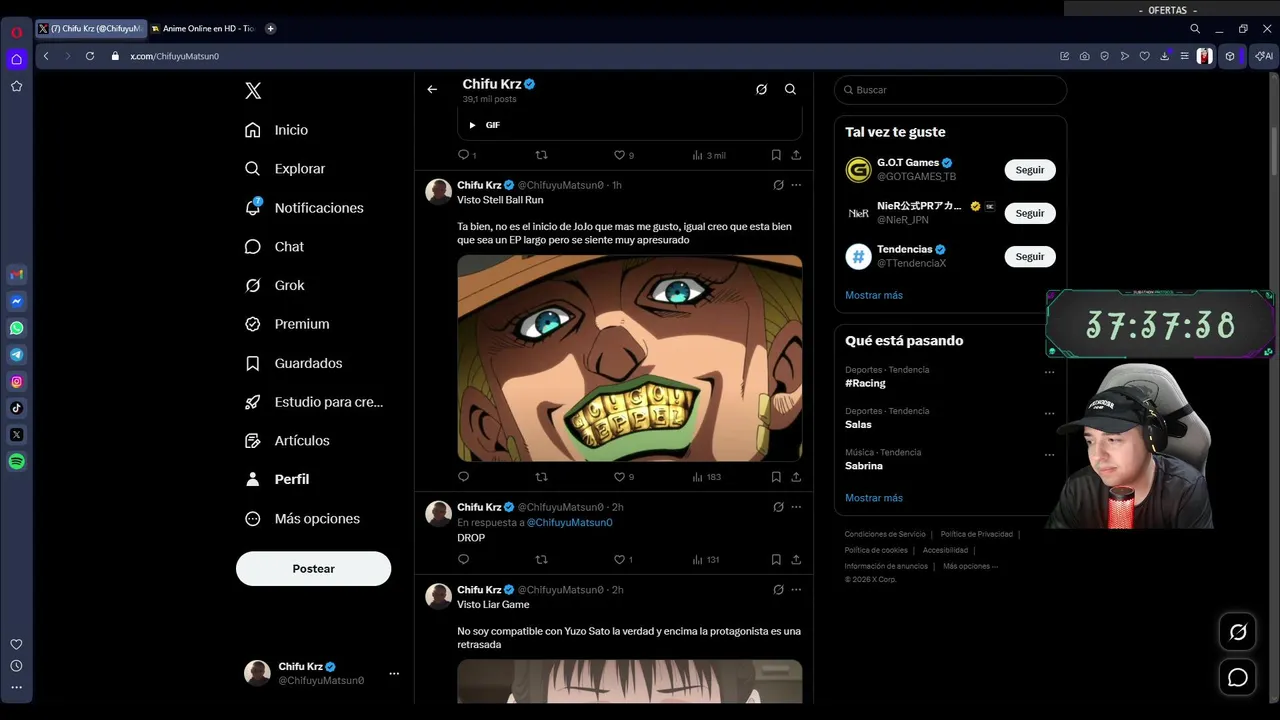Click Grok explain icon on Steel Ball Run post

click(x=778, y=185)
